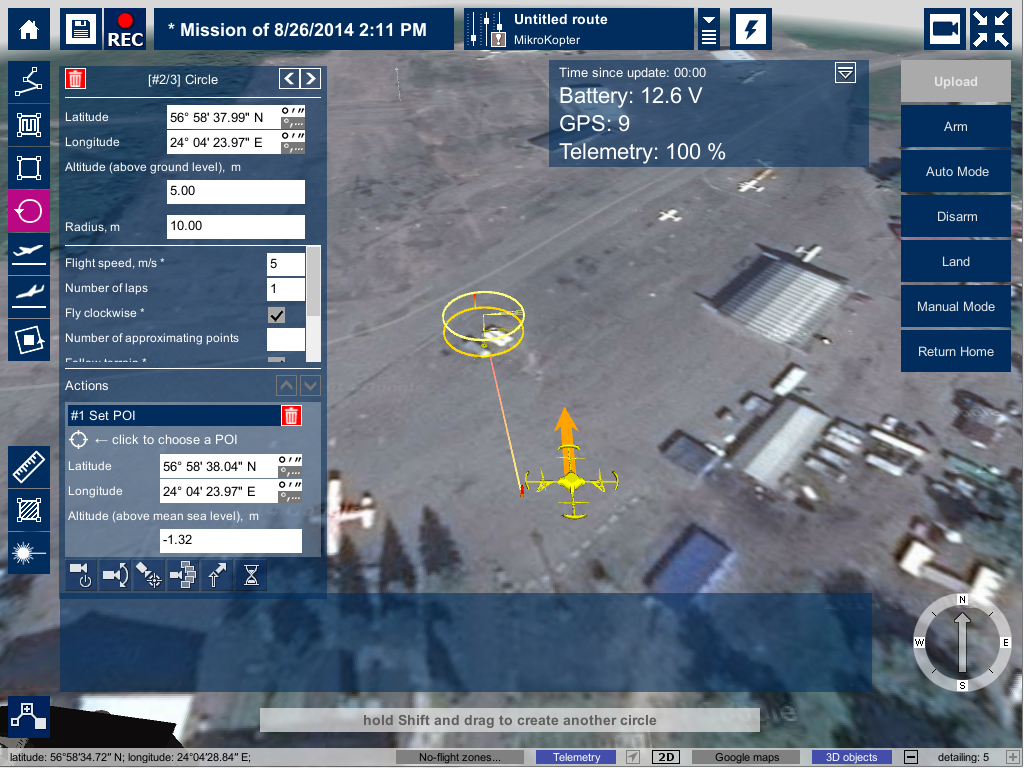Open the Google maps layer selector
This screenshot has height=768, width=1024.
[746, 758]
